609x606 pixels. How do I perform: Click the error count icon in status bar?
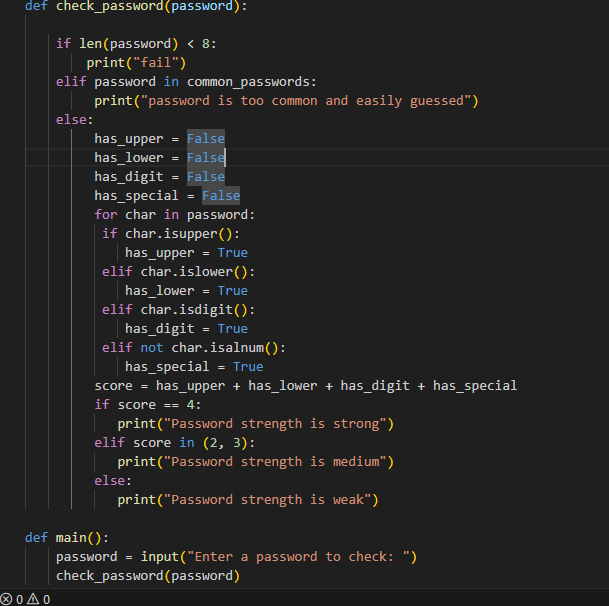6,599
